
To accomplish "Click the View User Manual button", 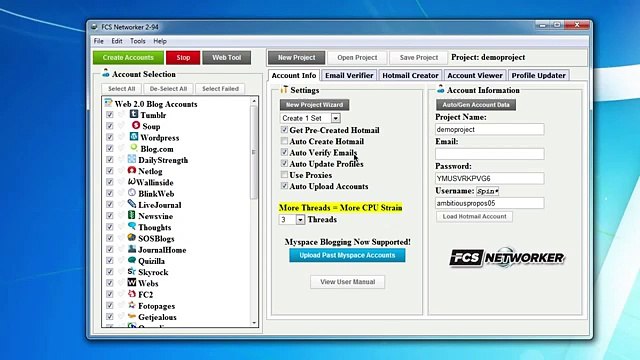I will tap(347, 282).
